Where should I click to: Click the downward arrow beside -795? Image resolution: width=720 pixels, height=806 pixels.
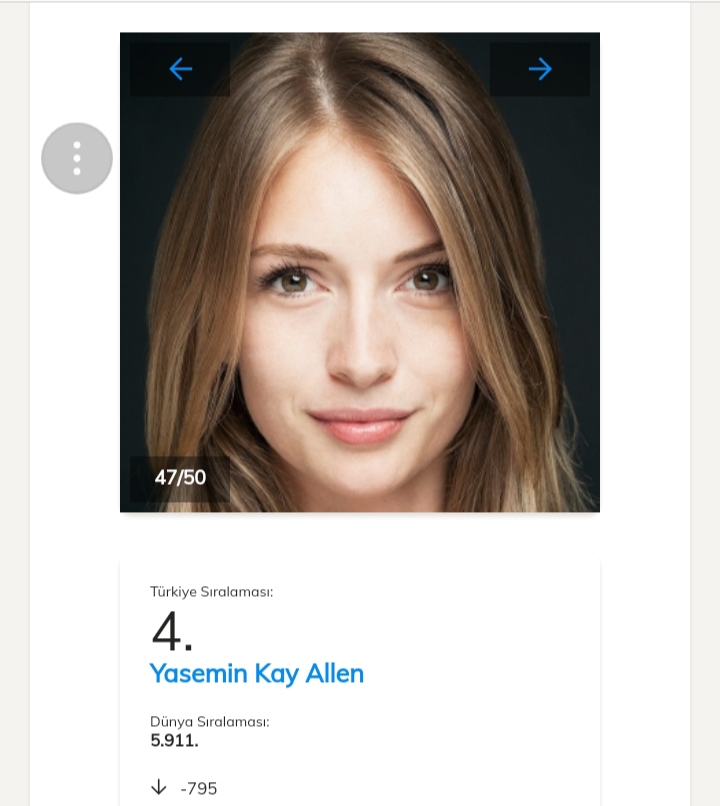tap(158, 788)
